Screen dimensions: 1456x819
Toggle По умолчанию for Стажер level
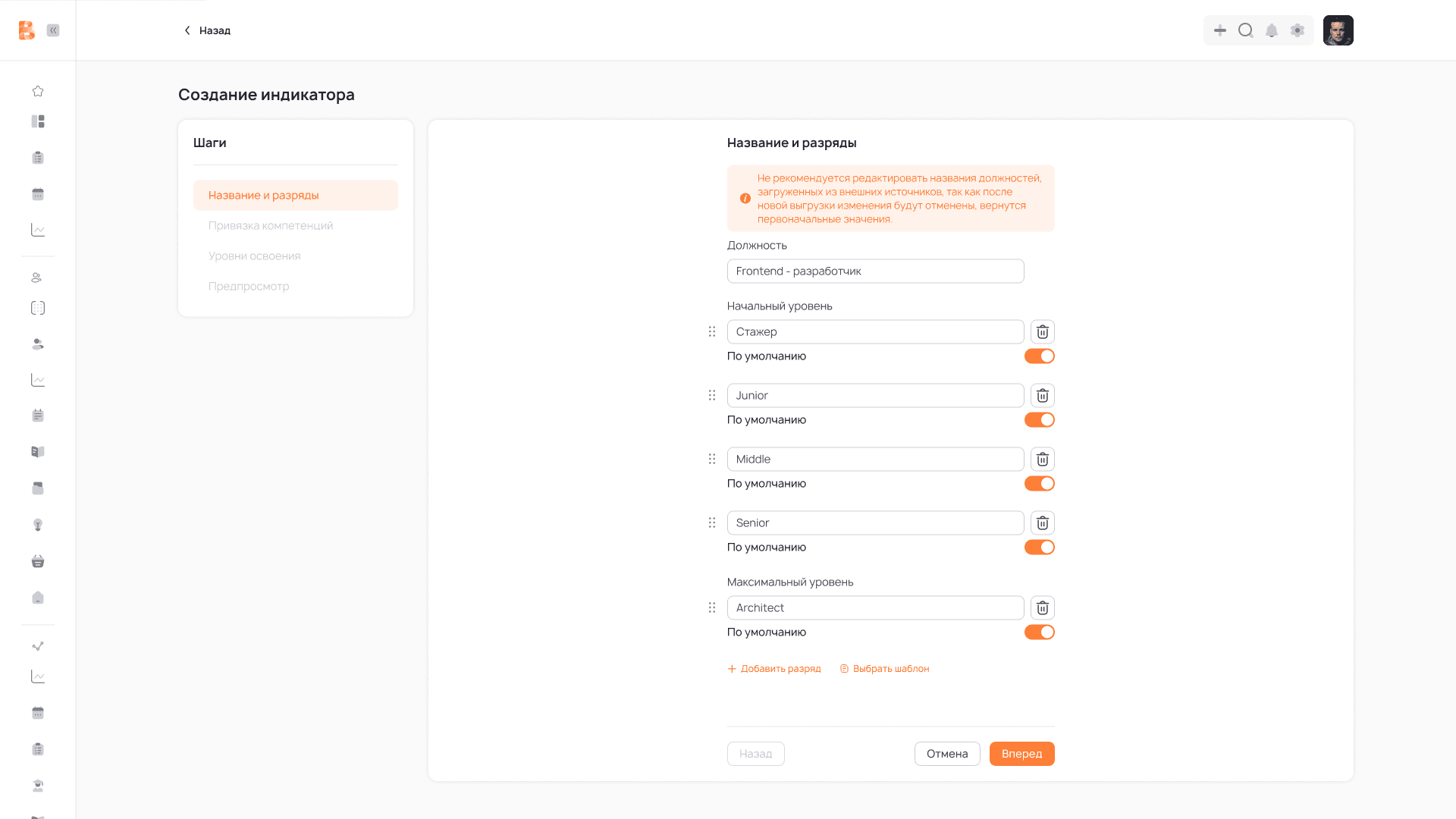point(1039,356)
